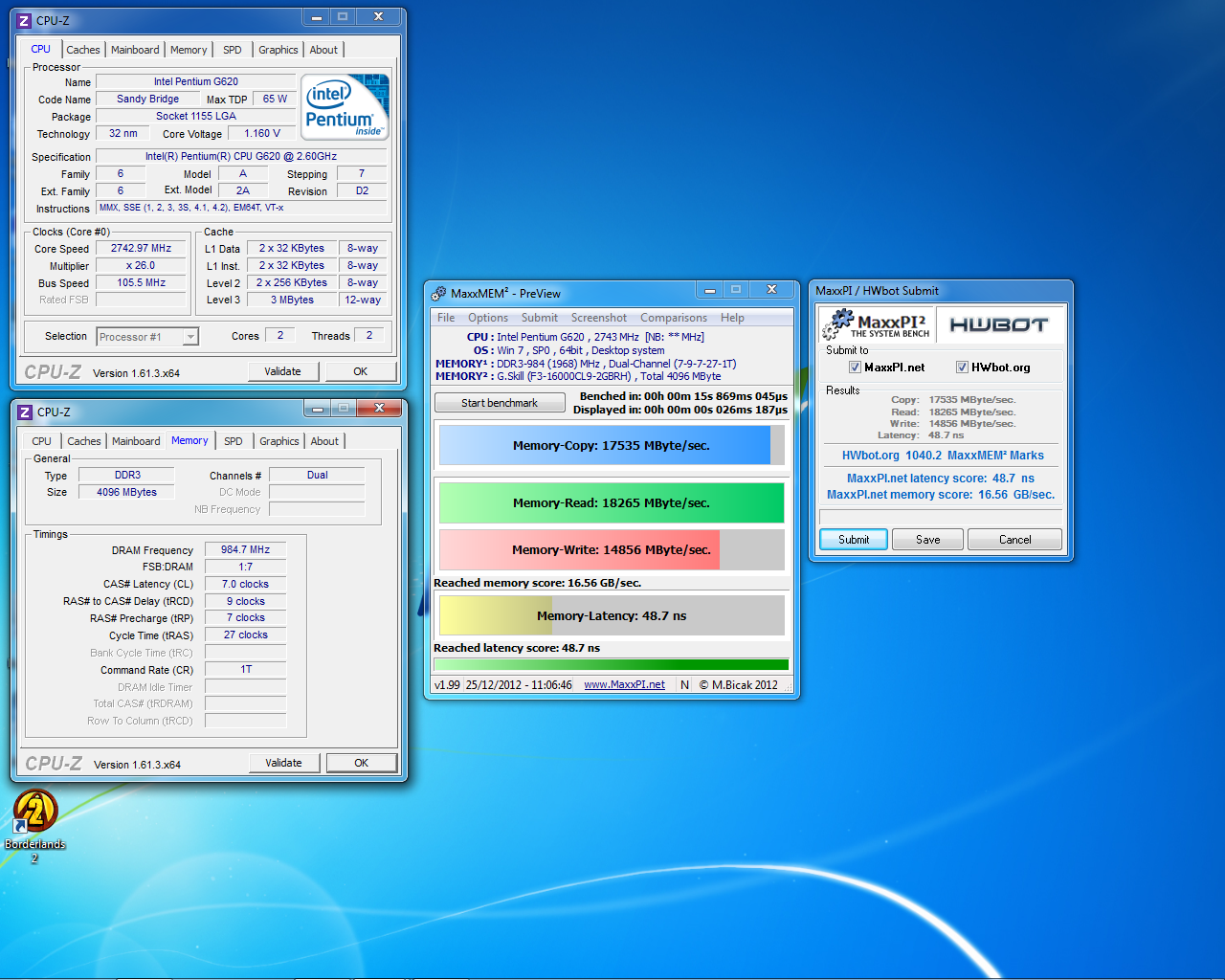The height and width of the screenshot is (980, 1225).
Task: Click the memory Size value 4096 MBytes
Action: point(126,492)
